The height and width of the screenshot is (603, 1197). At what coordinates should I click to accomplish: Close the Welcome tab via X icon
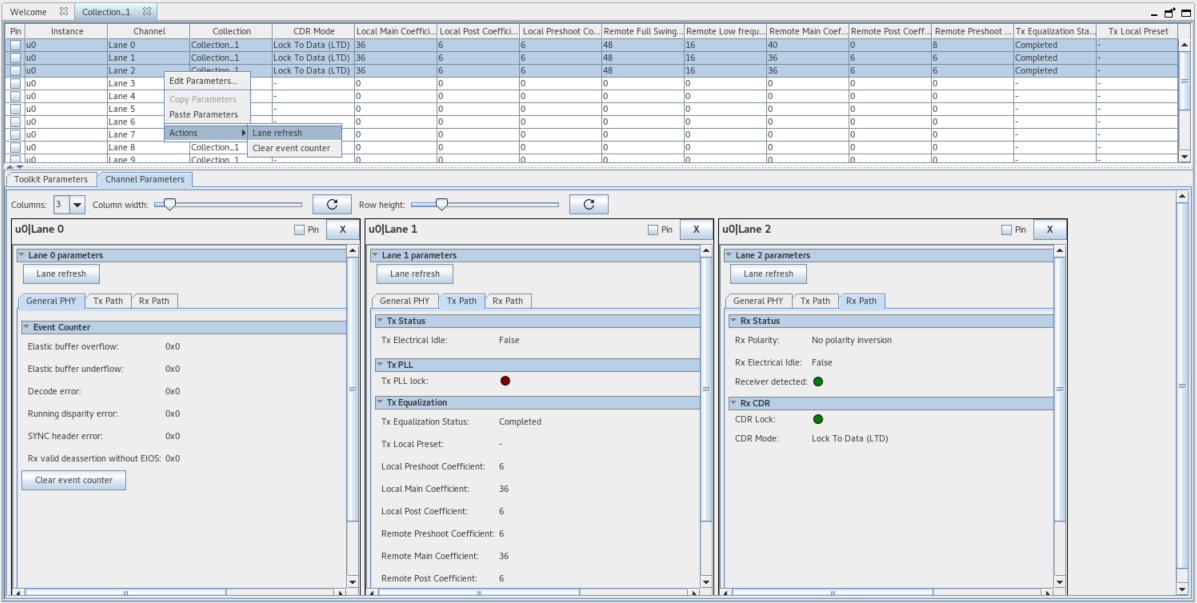pyautogui.click(x=64, y=11)
